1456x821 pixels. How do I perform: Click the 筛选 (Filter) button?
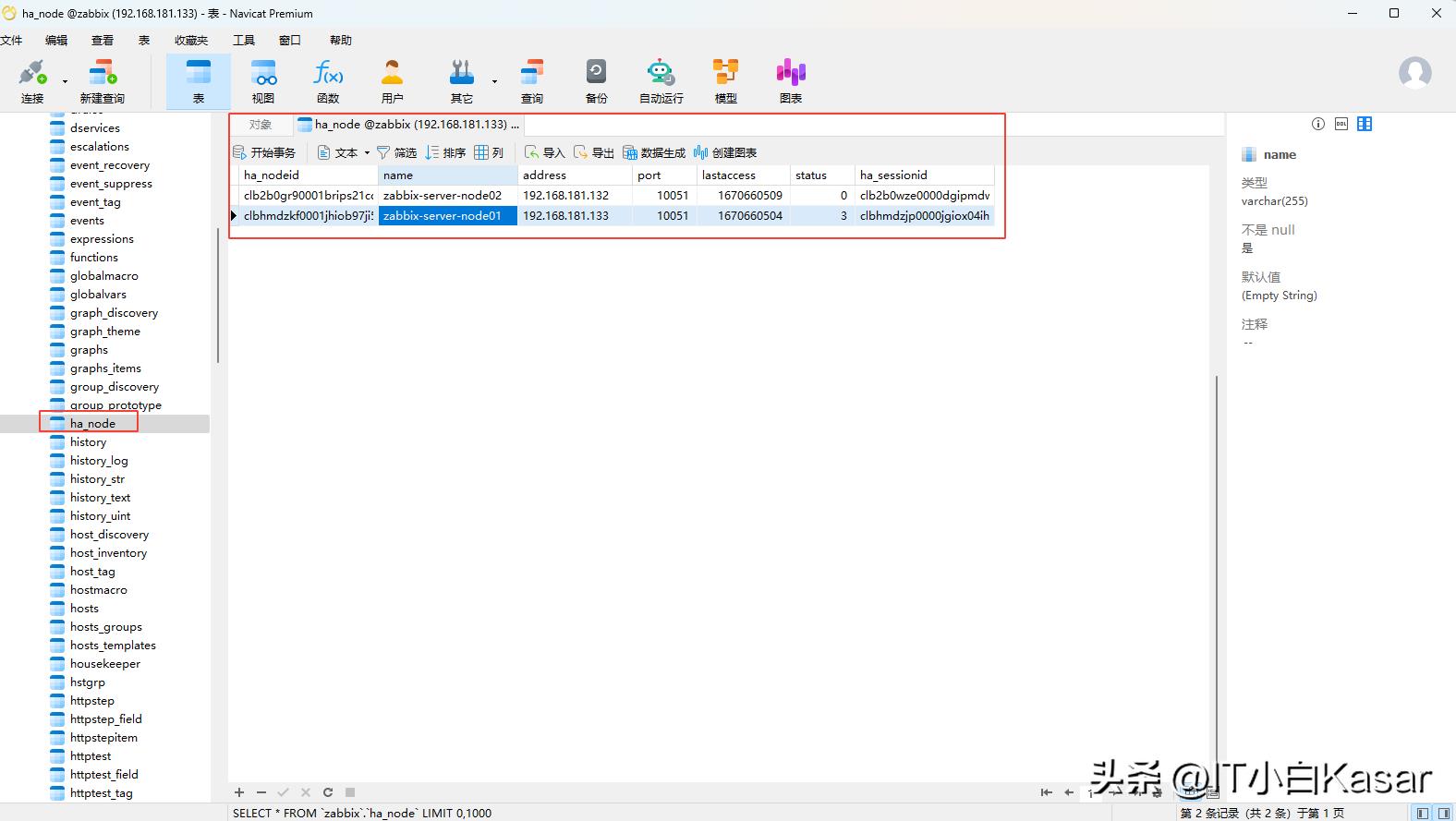(x=396, y=152)
